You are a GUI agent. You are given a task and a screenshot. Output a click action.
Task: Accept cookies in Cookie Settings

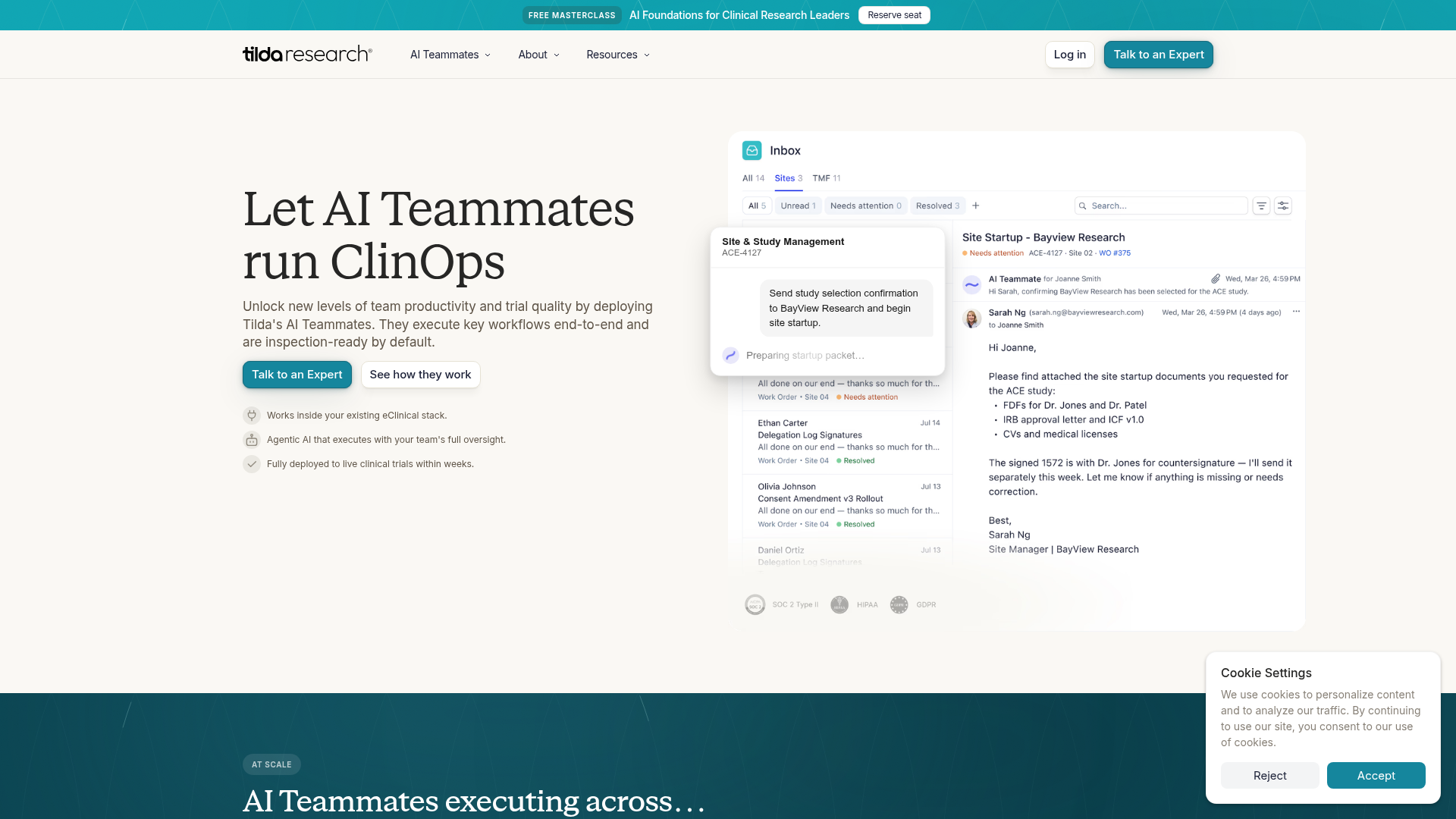(x=1376, y=775)
